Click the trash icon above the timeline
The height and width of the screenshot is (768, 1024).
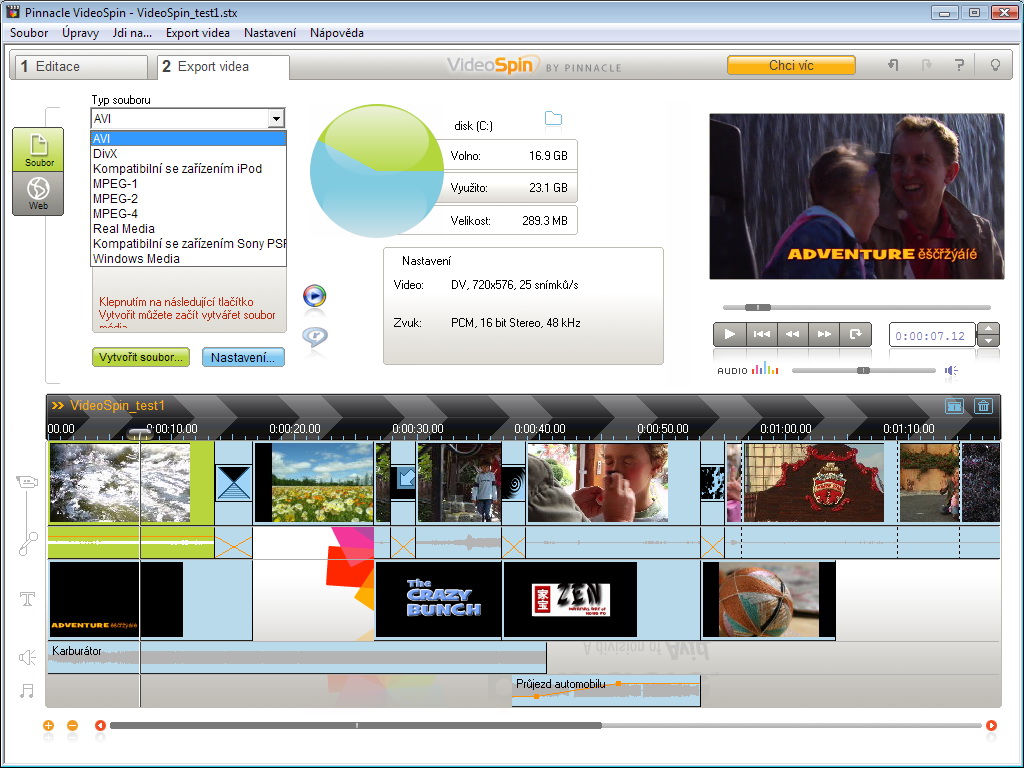983,406
